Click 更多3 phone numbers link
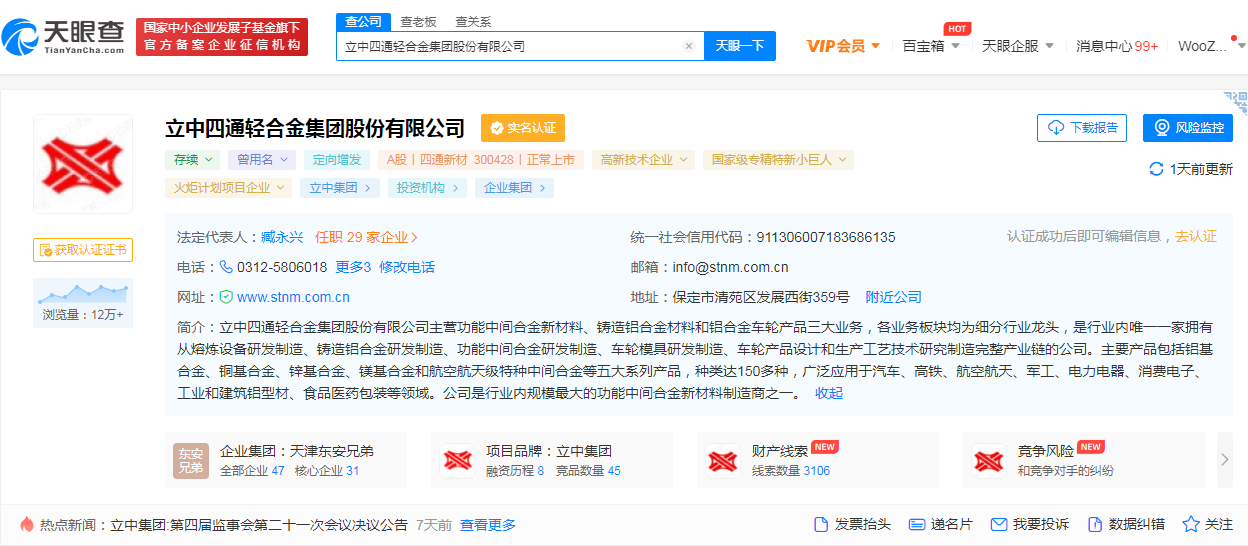 (x=353, y=267)
